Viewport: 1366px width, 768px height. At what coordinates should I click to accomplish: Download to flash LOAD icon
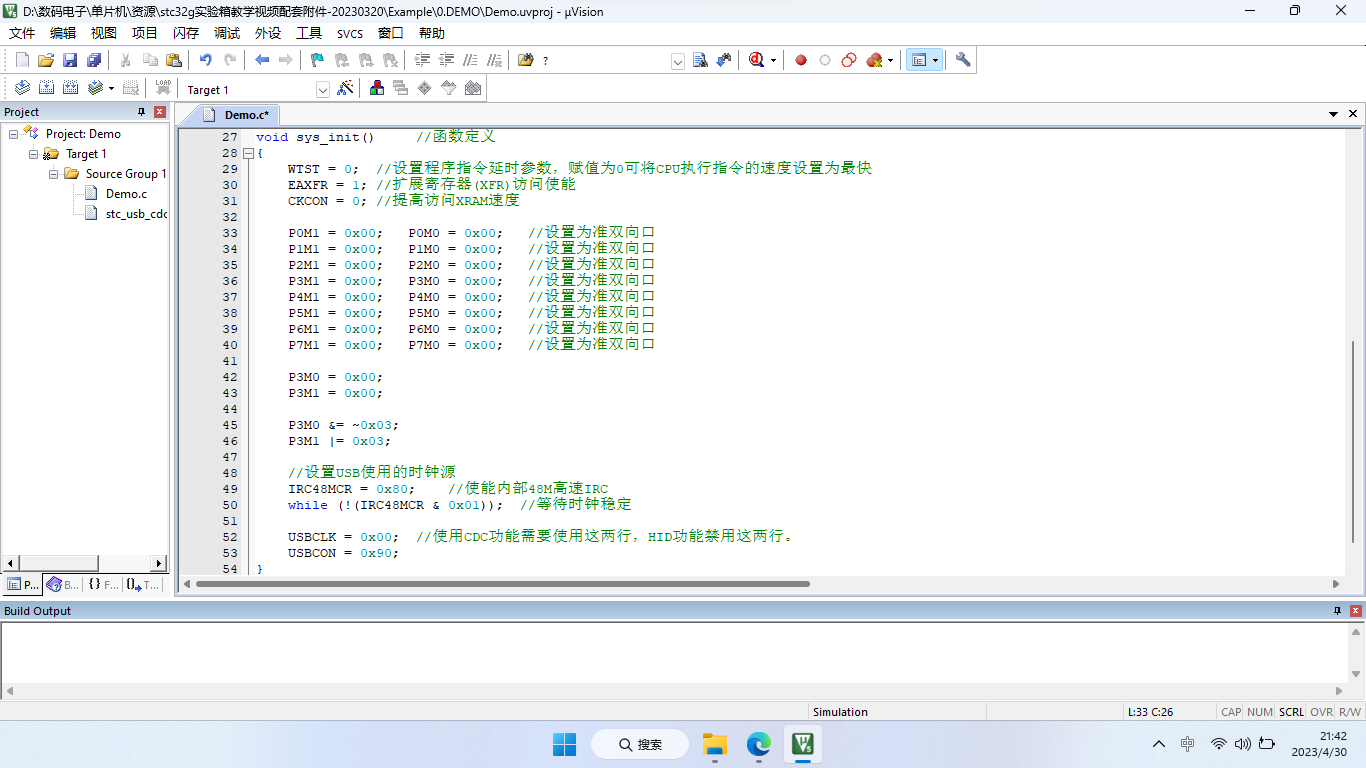(163, 88)
